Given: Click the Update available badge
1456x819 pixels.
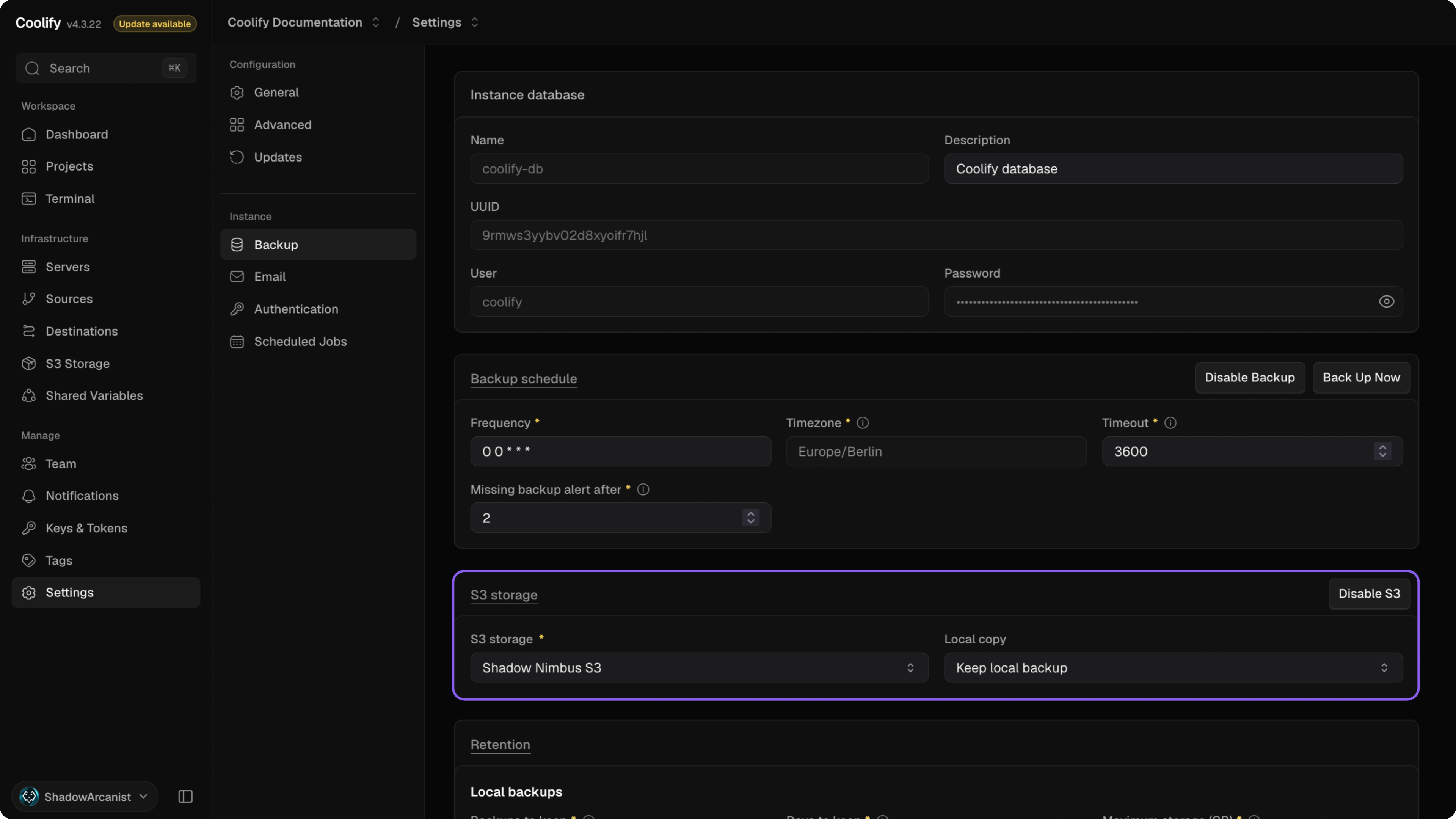Looking at the screenshot, I should click(x=155, y=24).
